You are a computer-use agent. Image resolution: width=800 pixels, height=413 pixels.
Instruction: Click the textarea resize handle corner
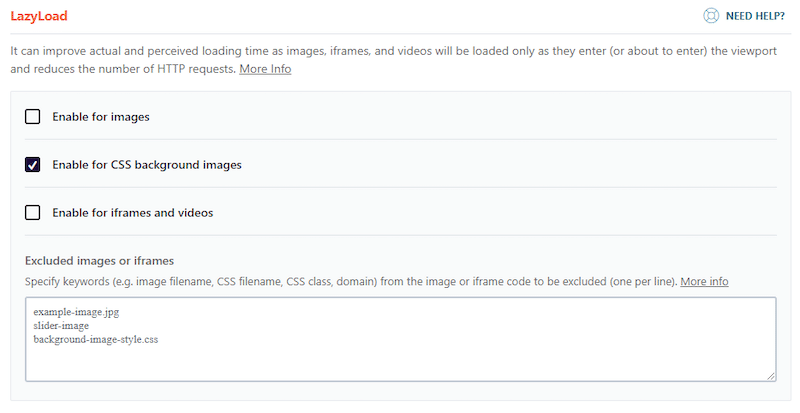(770, 375)
